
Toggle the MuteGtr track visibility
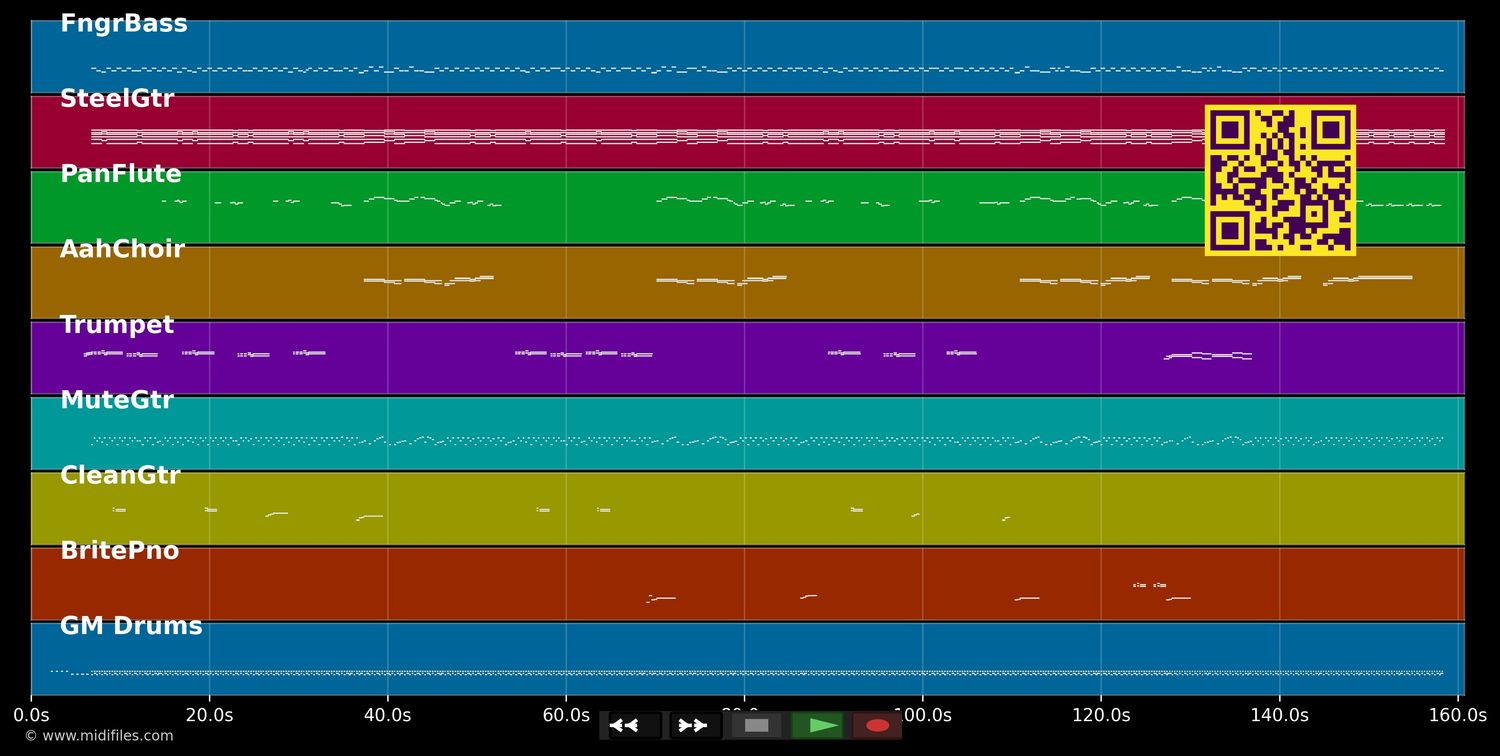coord(117,399)
